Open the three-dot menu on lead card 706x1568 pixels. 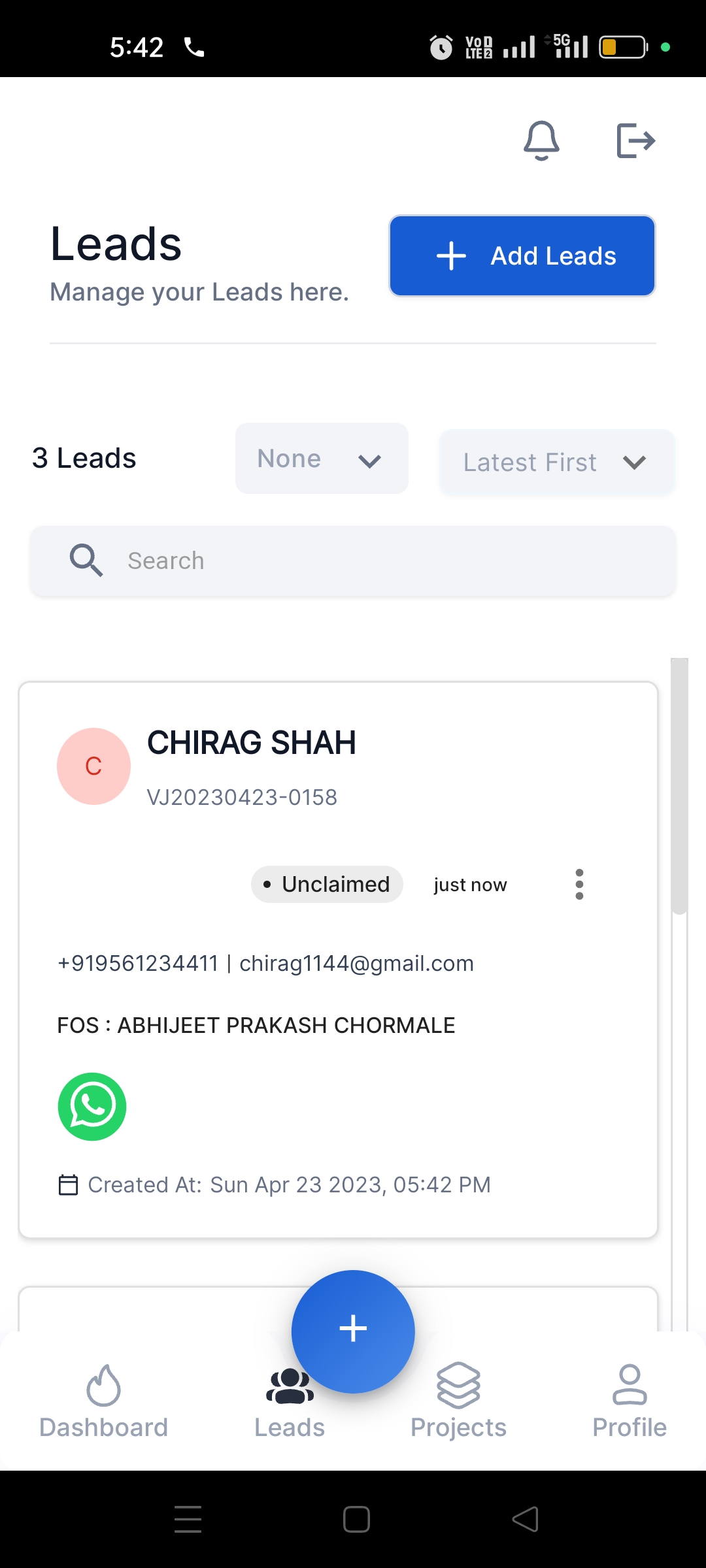pos(579,884)
